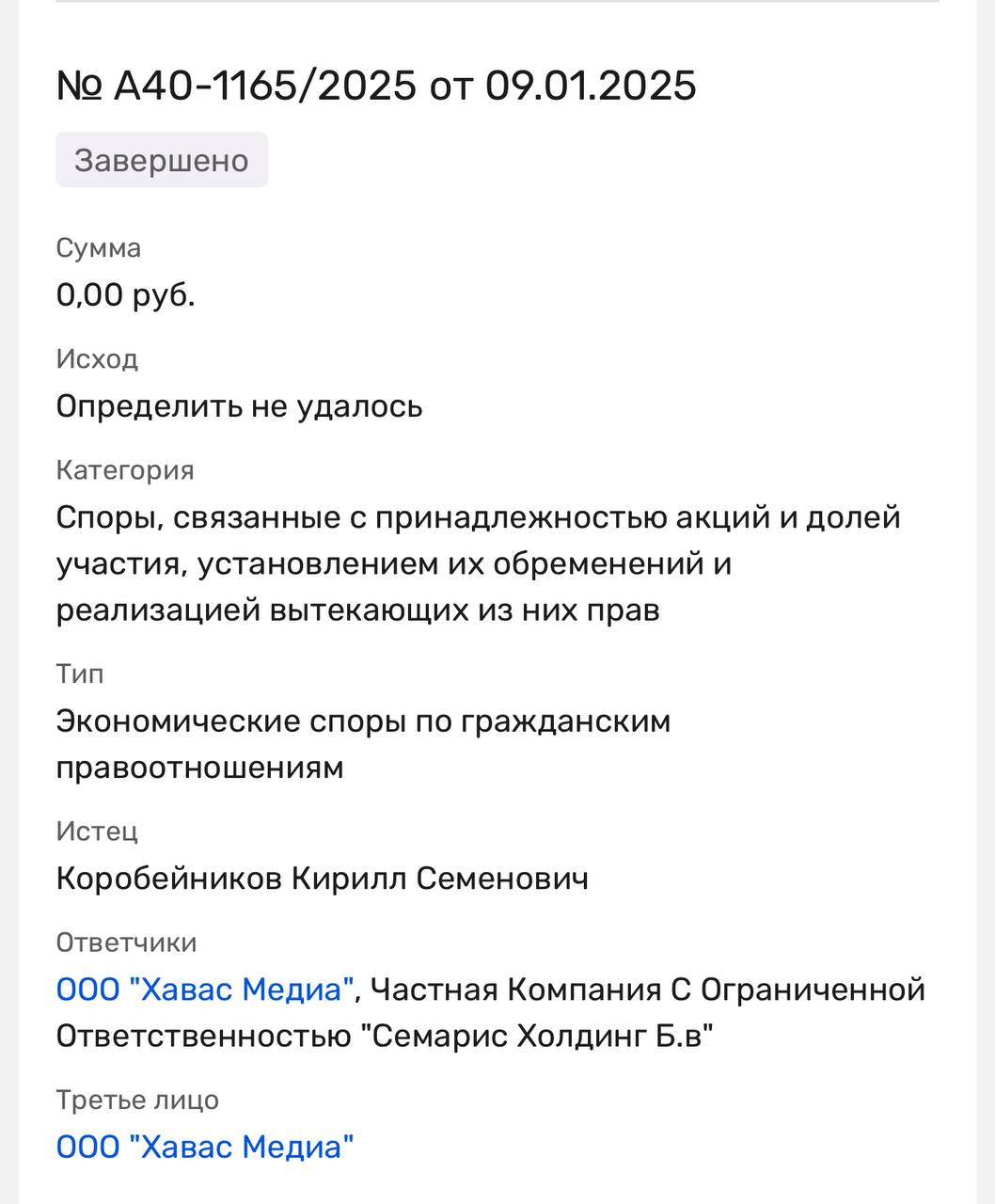This screenshot has height=1204, width=995.
Task: Click outcome text "Определить не удалось"
Action: (239, 406)
